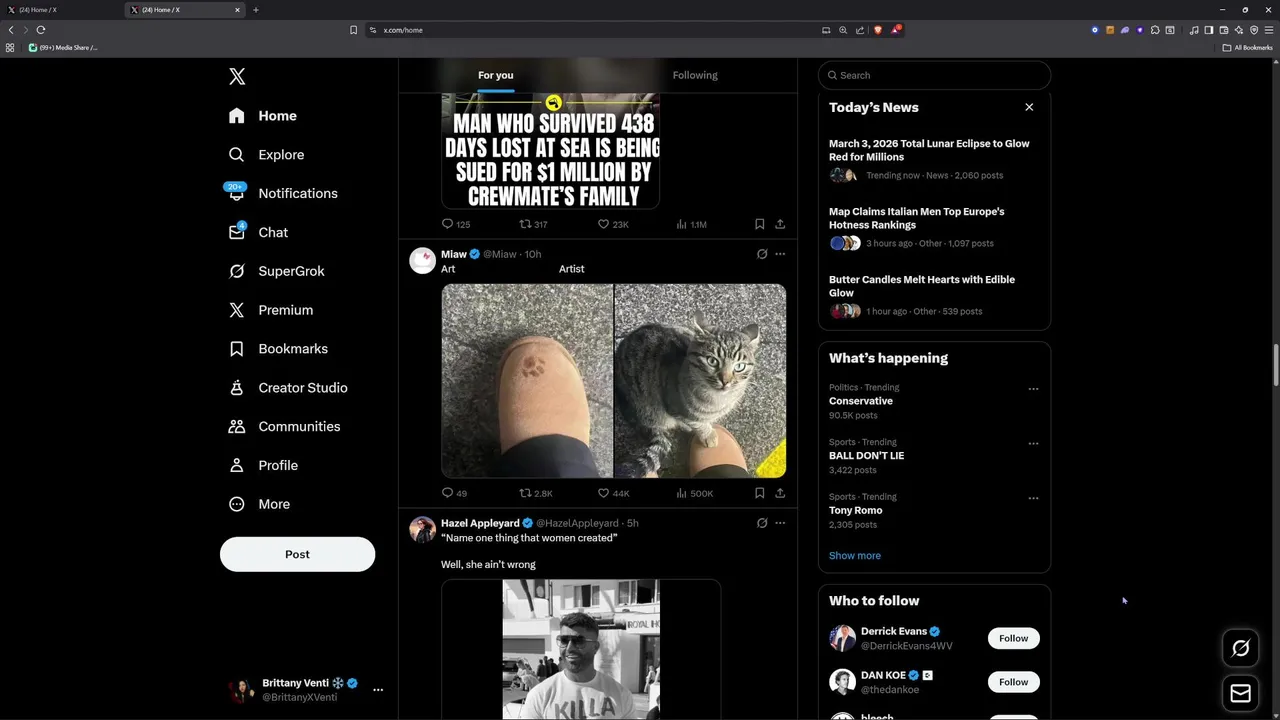The width and height of the screenshot is (1280, 720).
Task: Open Chat envelope icon in sidebar
Action: (x=237, y=232)
